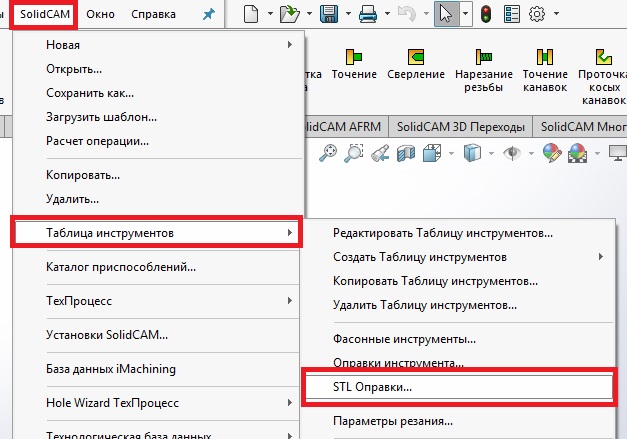The height and width of the screenshot is (439, 627).
Task: Activate the Select cursor tool
Action: pos(446,14)
